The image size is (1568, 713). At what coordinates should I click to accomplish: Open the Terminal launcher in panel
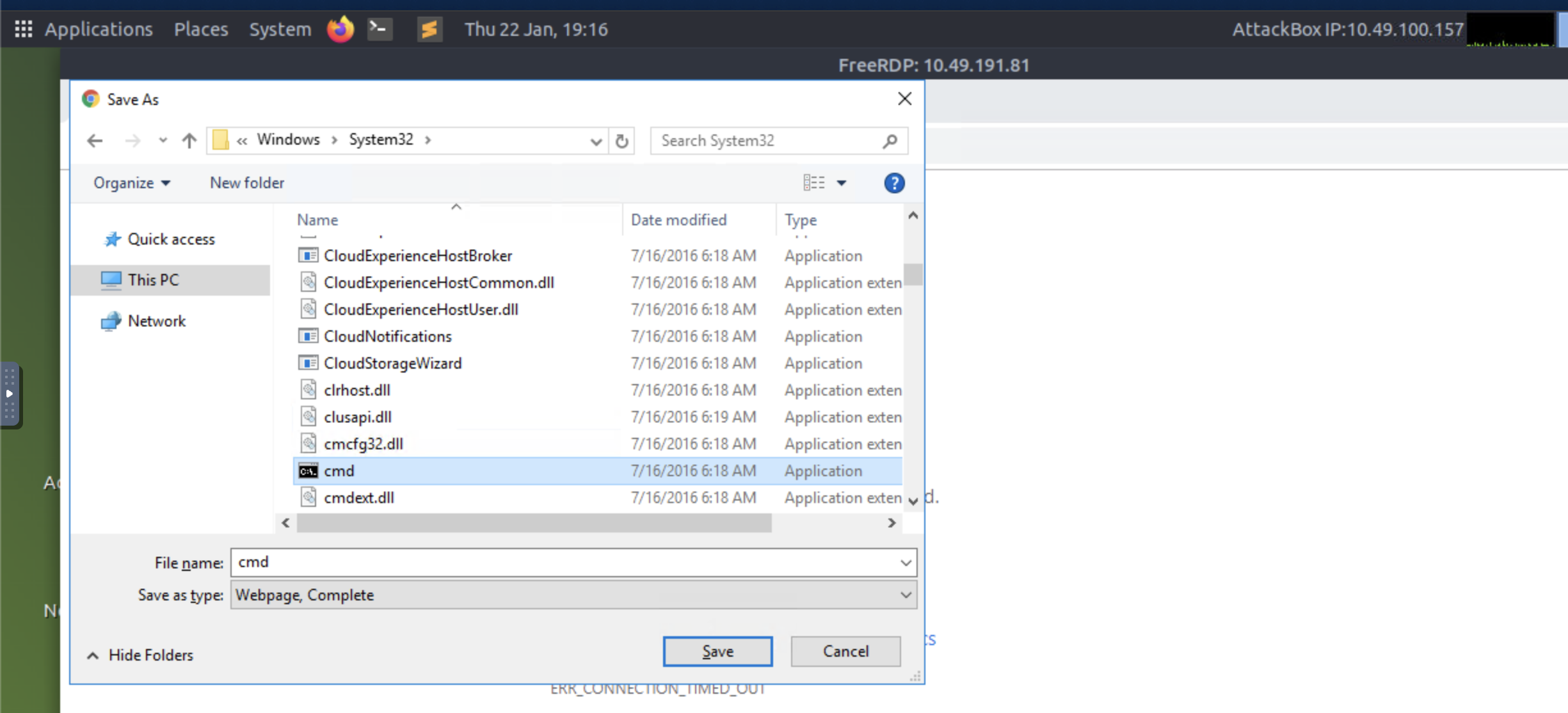380,29
